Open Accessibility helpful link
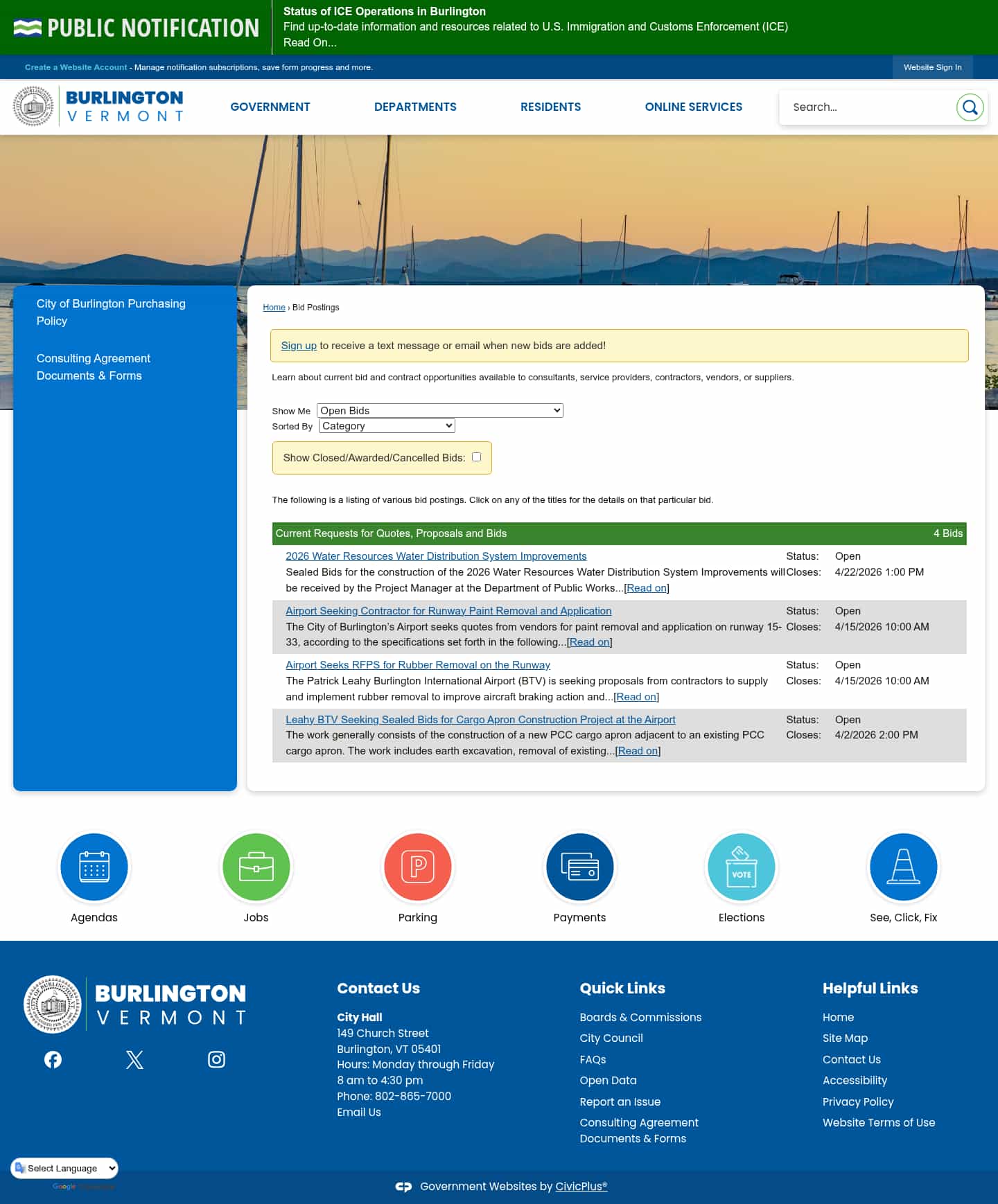 [855, 1080]
